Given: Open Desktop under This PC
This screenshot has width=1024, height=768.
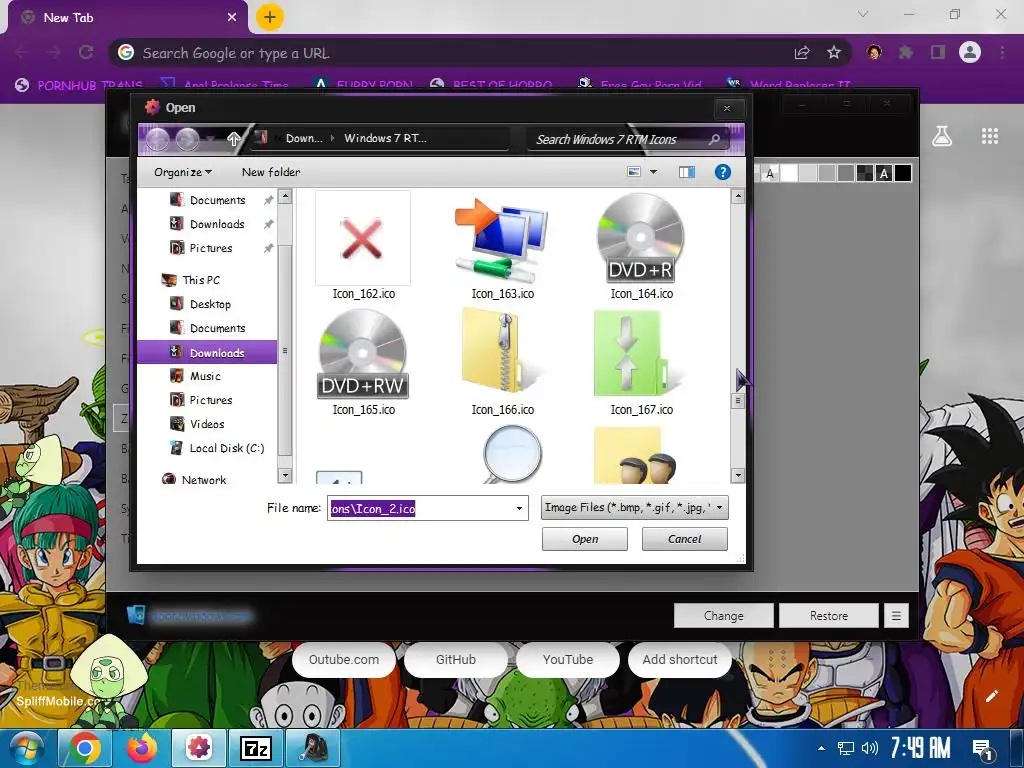Looking at the screenshot, I should [210, 304].
